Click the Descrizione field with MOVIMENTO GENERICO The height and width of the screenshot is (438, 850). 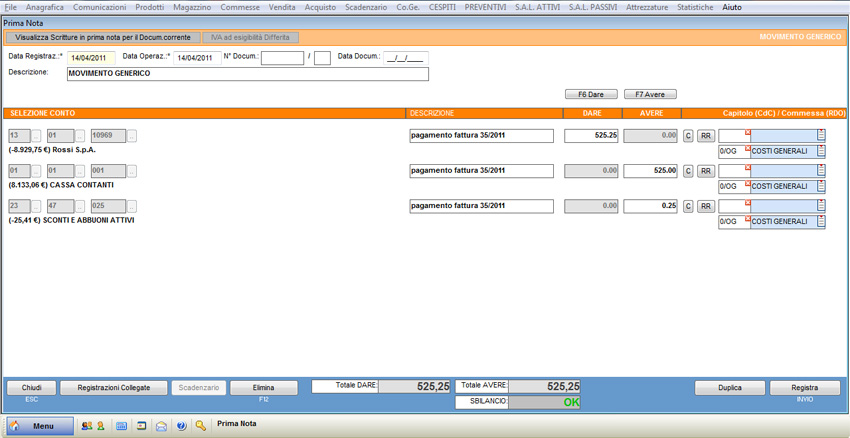point(247,73)
